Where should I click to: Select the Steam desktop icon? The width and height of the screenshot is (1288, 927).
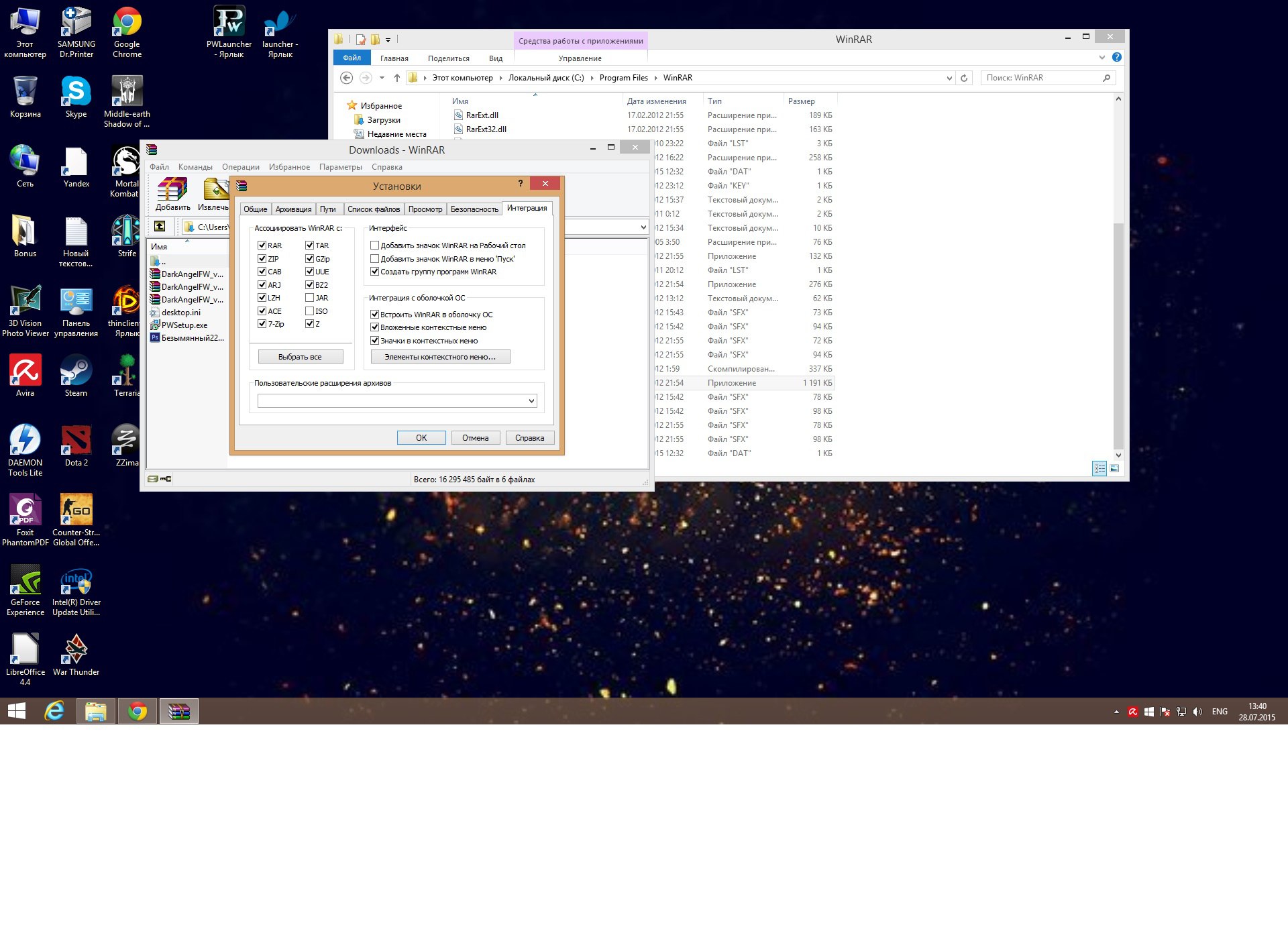tap(76, 376)
